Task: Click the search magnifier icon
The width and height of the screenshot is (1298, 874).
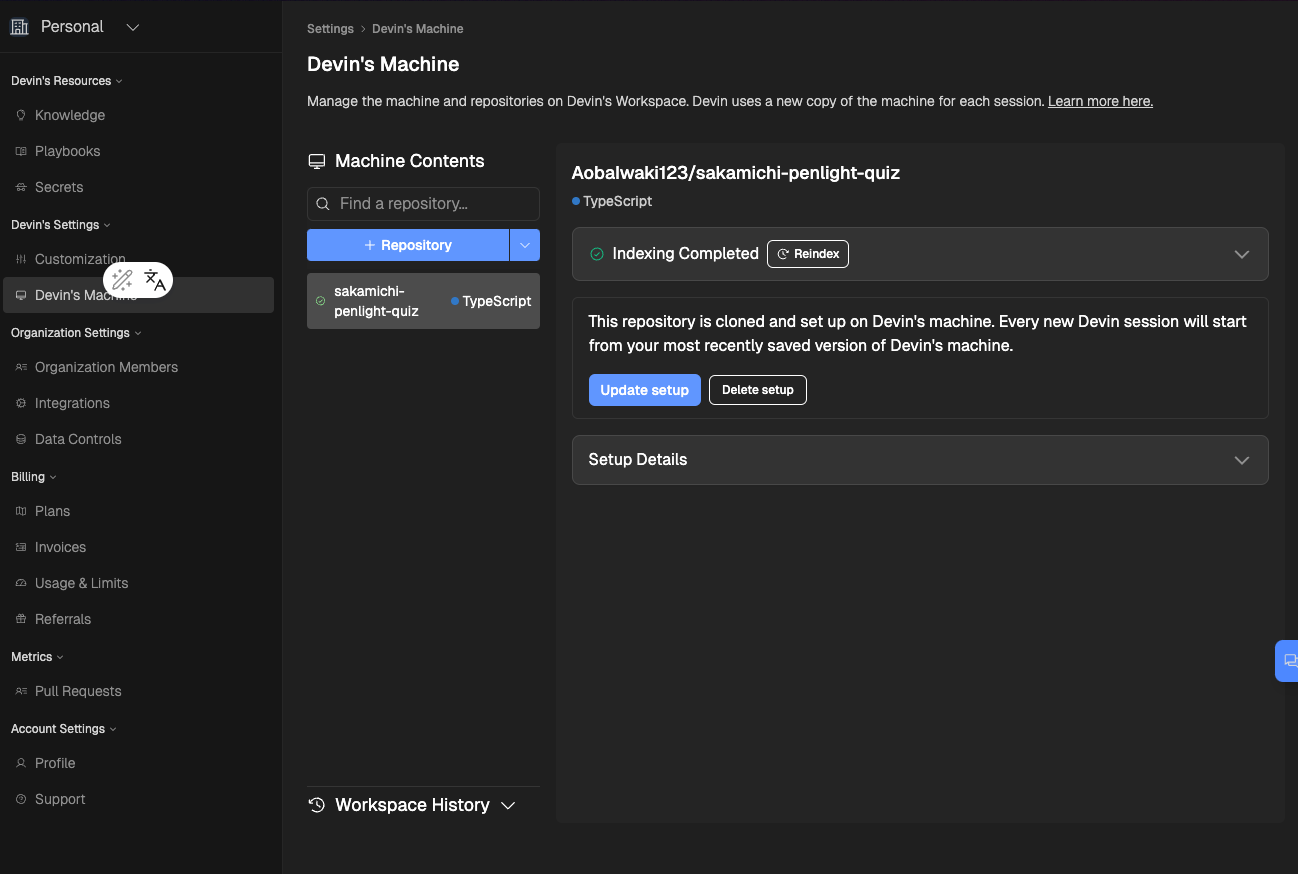Action: [323, 204]
